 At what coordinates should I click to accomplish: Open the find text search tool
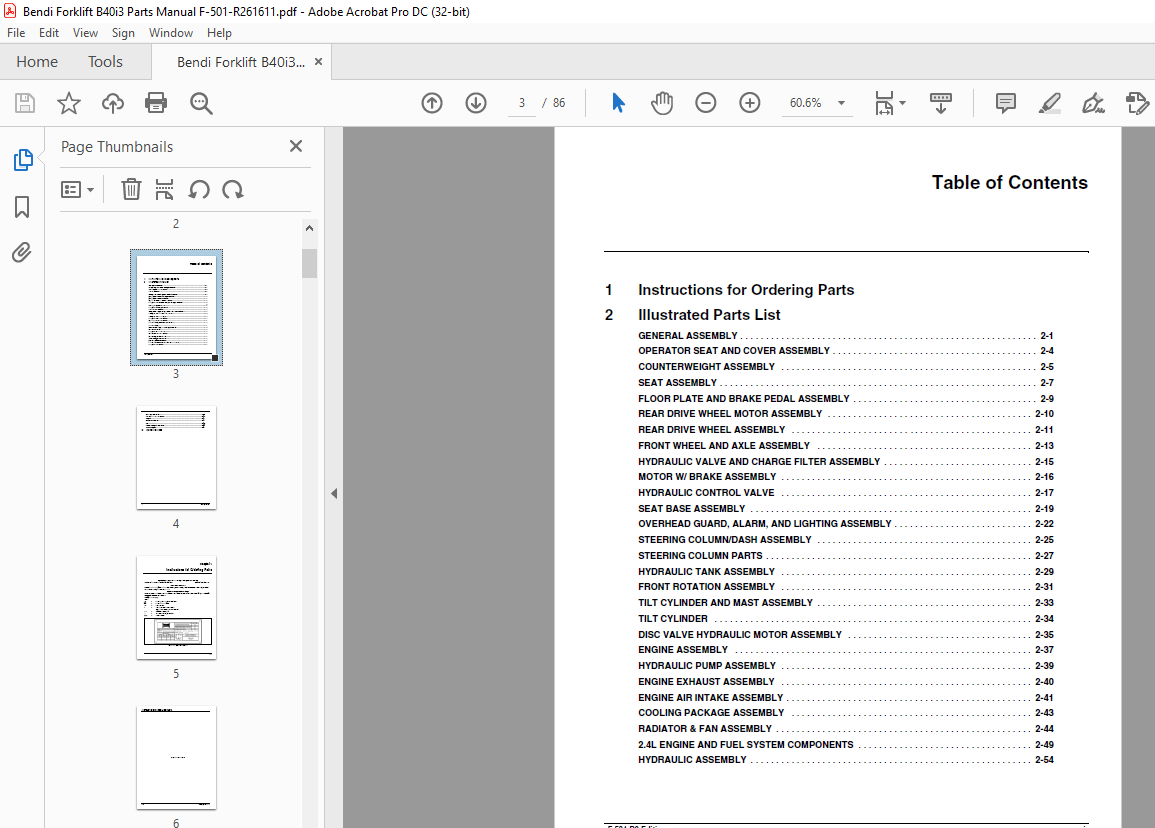click(x=200, y=103)
